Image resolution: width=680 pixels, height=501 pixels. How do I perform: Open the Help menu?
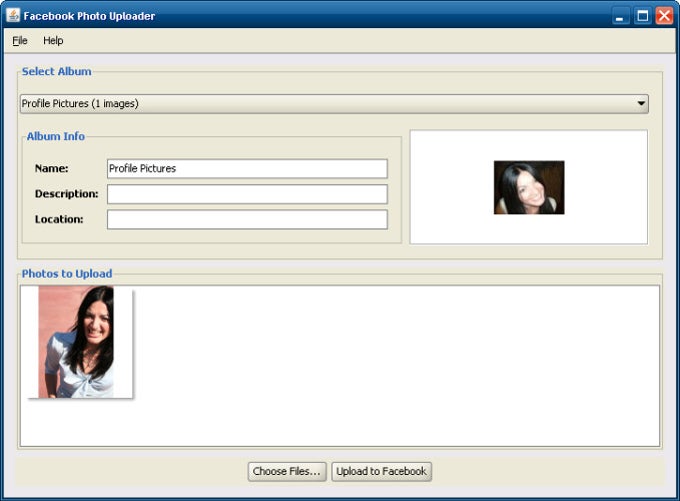tap(53, 40)
